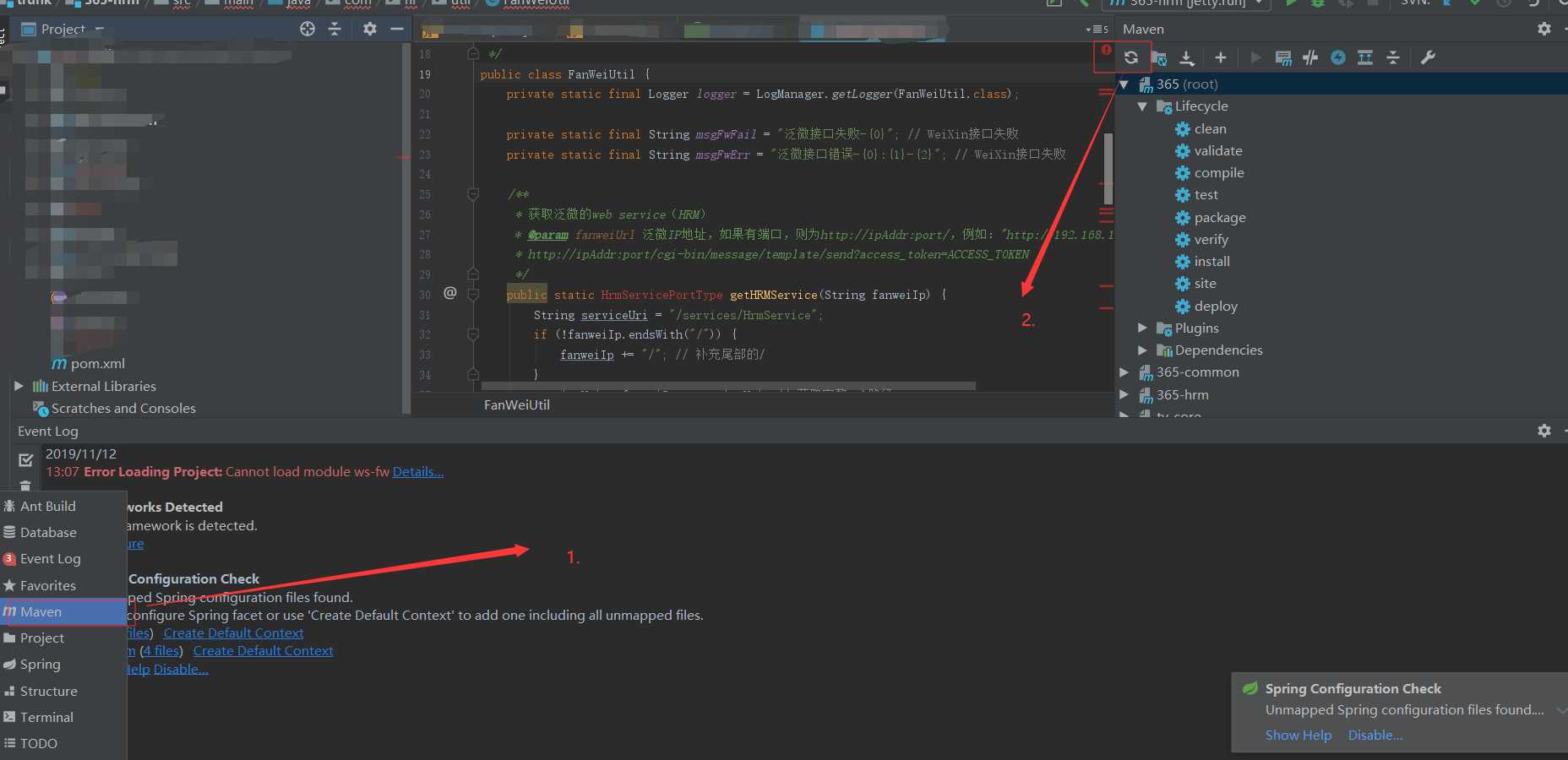The height and width of the screenshot is (760, 1568).
Task: Toggle code fold at line 30 method
Action: click(x=473, y=294)
